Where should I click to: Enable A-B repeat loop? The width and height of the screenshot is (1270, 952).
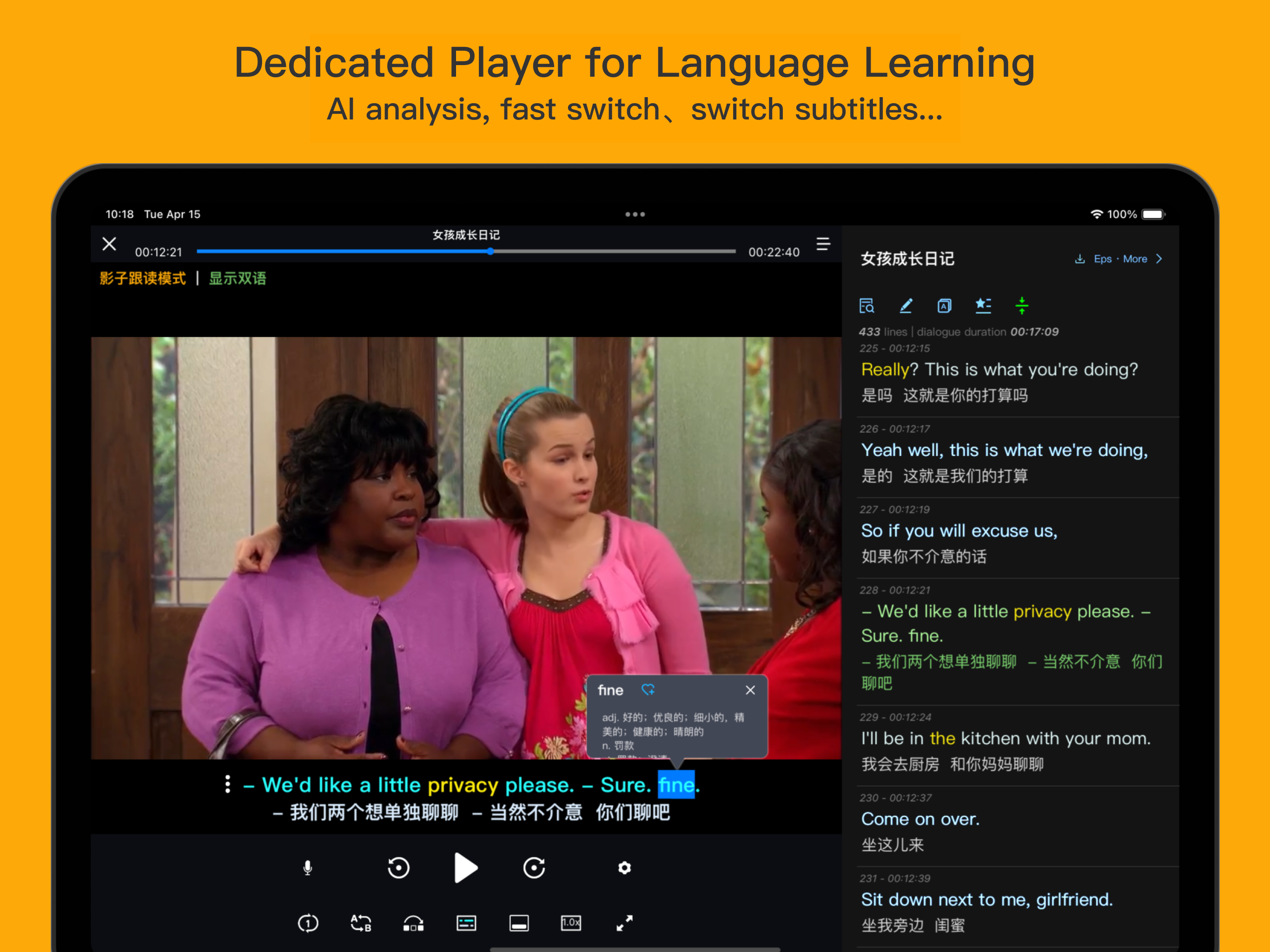click(361, 923)
